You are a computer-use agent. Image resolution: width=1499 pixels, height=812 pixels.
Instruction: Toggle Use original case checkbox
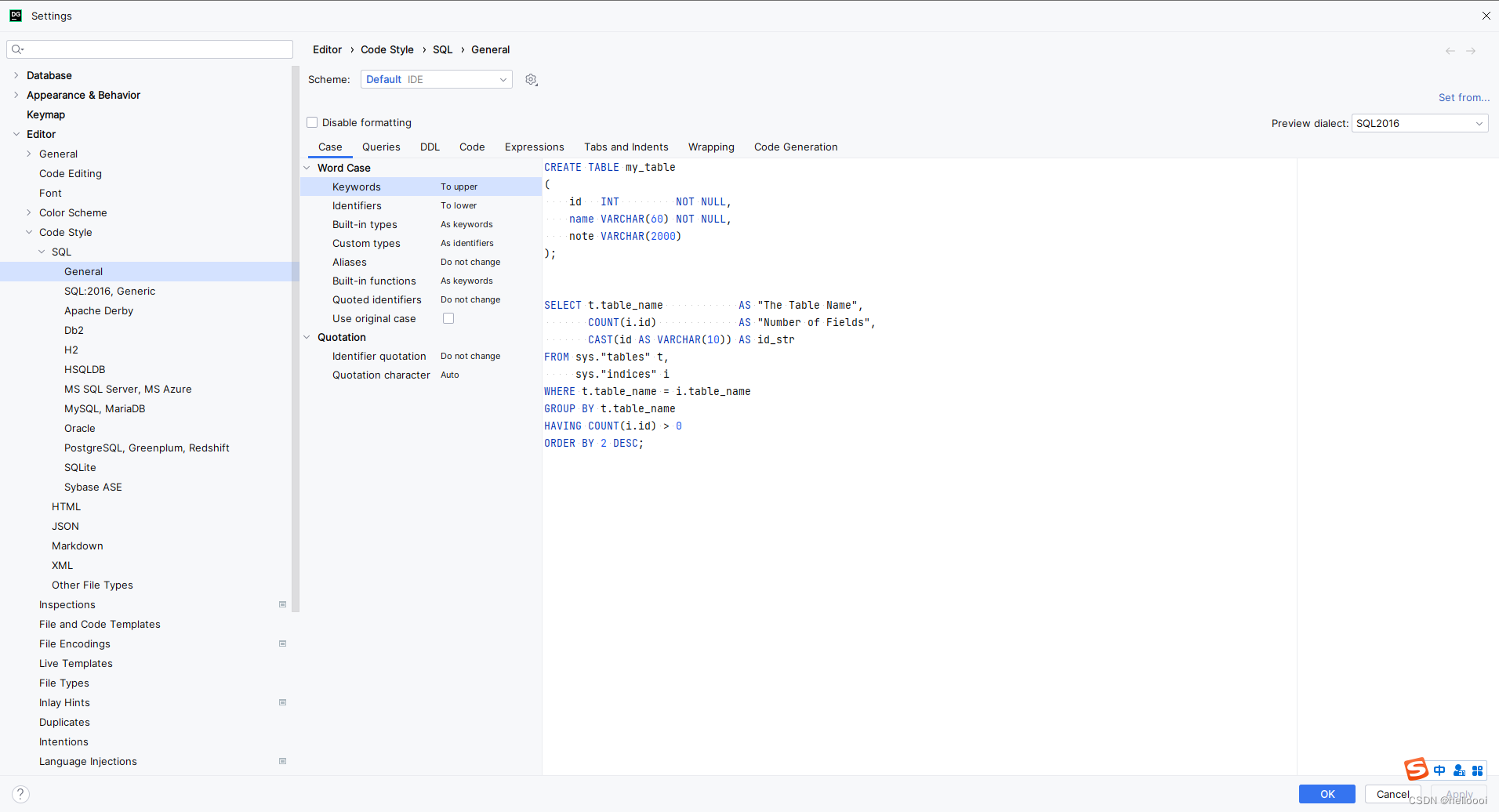(448, 318)
